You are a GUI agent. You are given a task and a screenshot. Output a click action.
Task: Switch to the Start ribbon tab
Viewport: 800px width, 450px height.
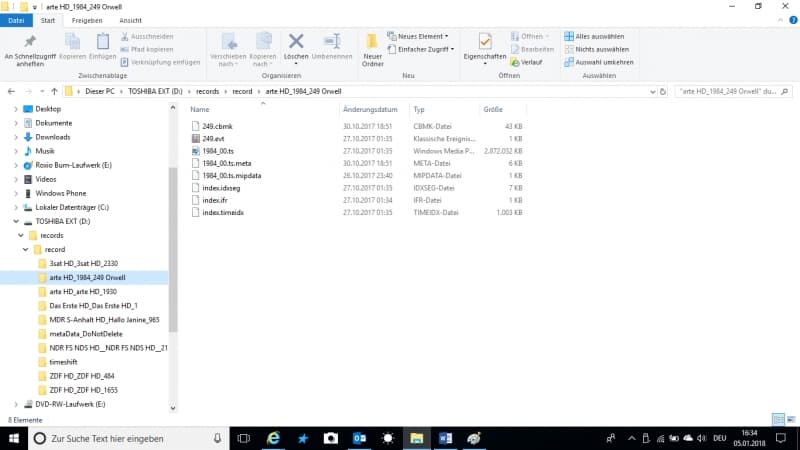[48, 20]
